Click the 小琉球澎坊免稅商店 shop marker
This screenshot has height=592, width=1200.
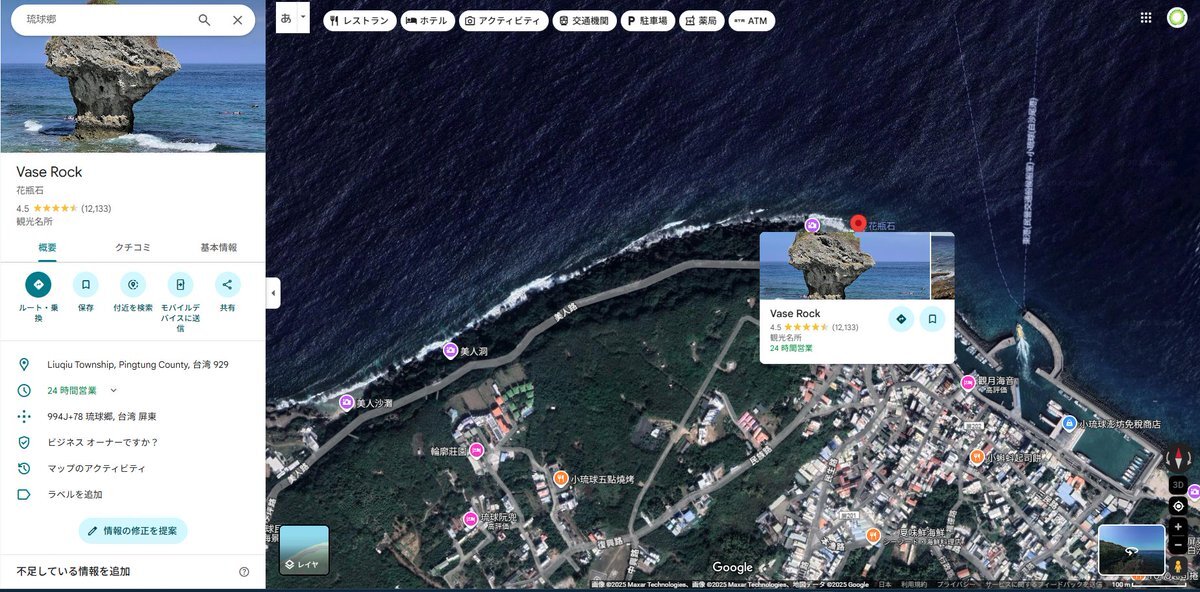1069,424
